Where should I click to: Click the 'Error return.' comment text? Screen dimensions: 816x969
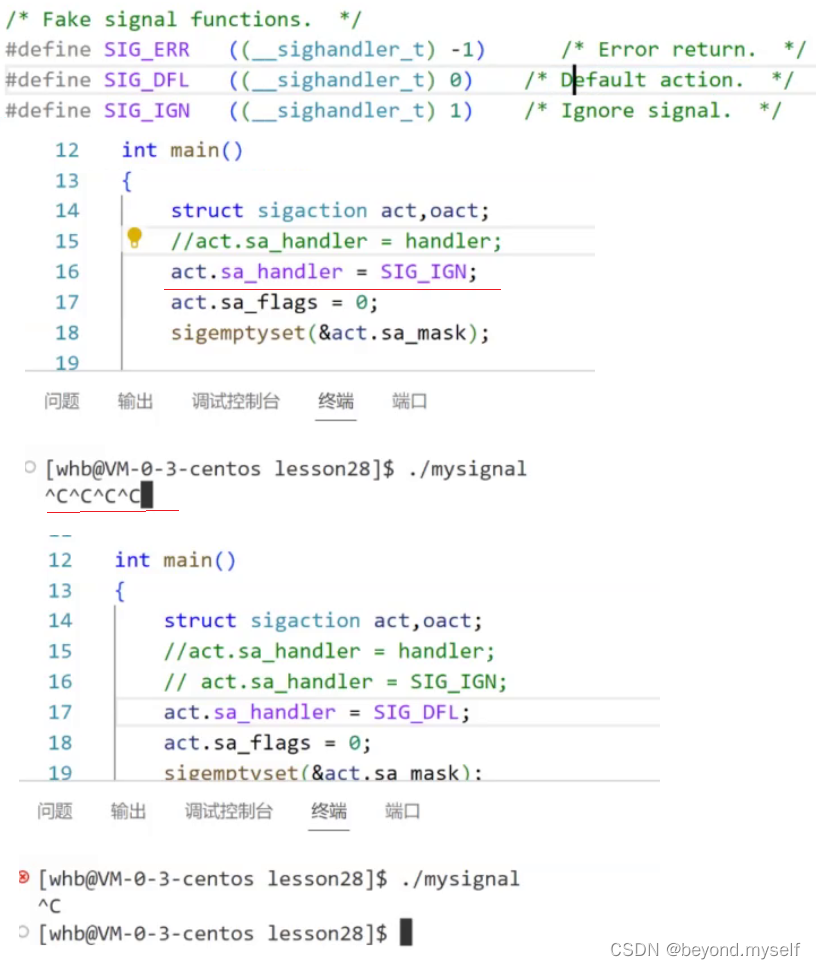pos(677,49)
